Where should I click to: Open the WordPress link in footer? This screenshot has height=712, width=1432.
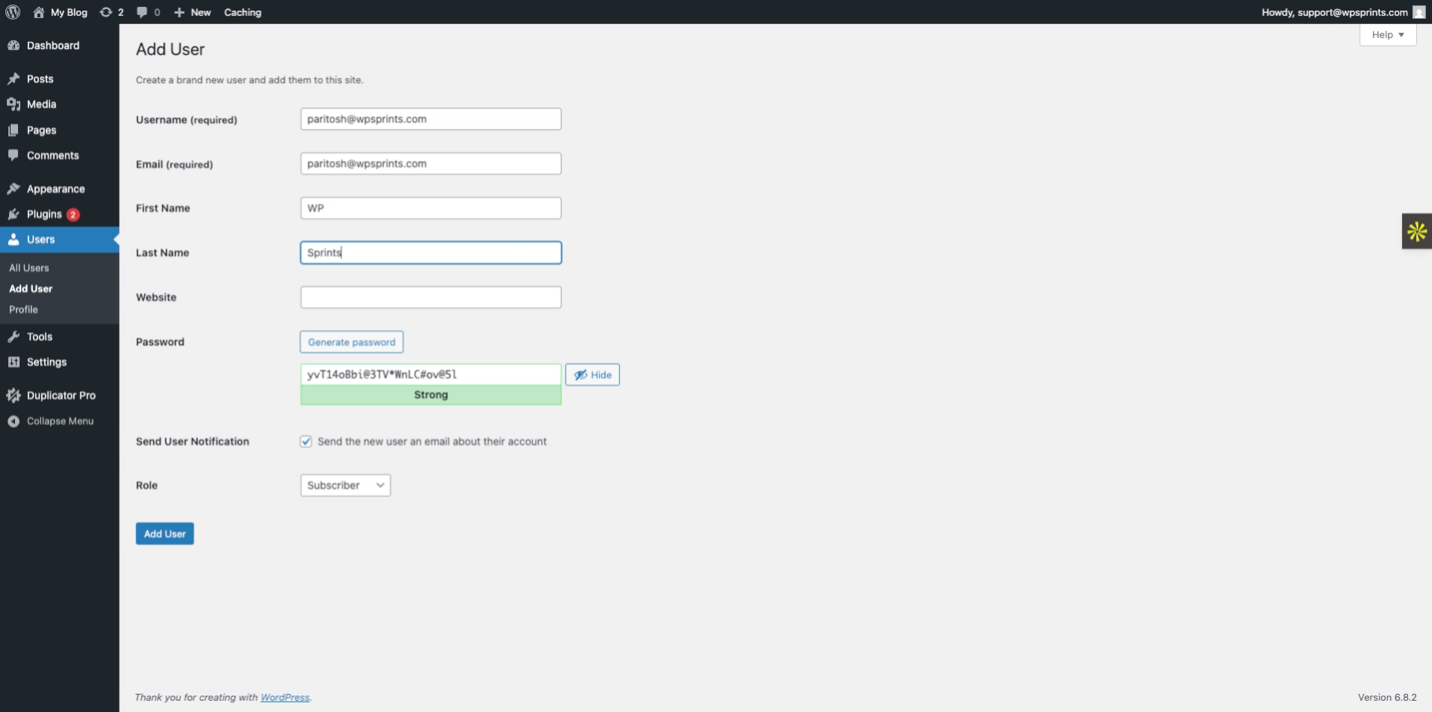285,697
